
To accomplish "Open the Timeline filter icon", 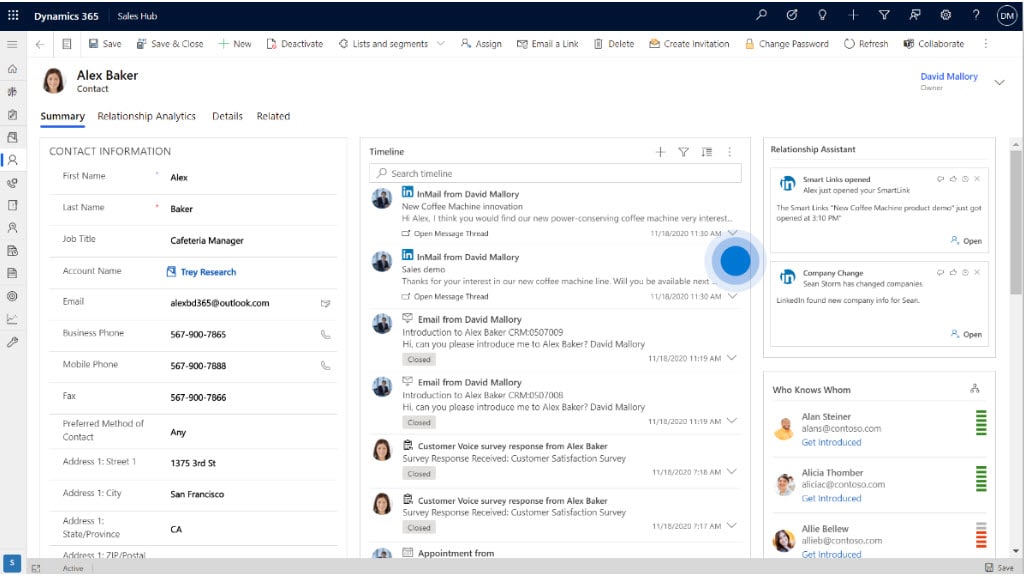I will pyautogui.click(x=684, y=152).
